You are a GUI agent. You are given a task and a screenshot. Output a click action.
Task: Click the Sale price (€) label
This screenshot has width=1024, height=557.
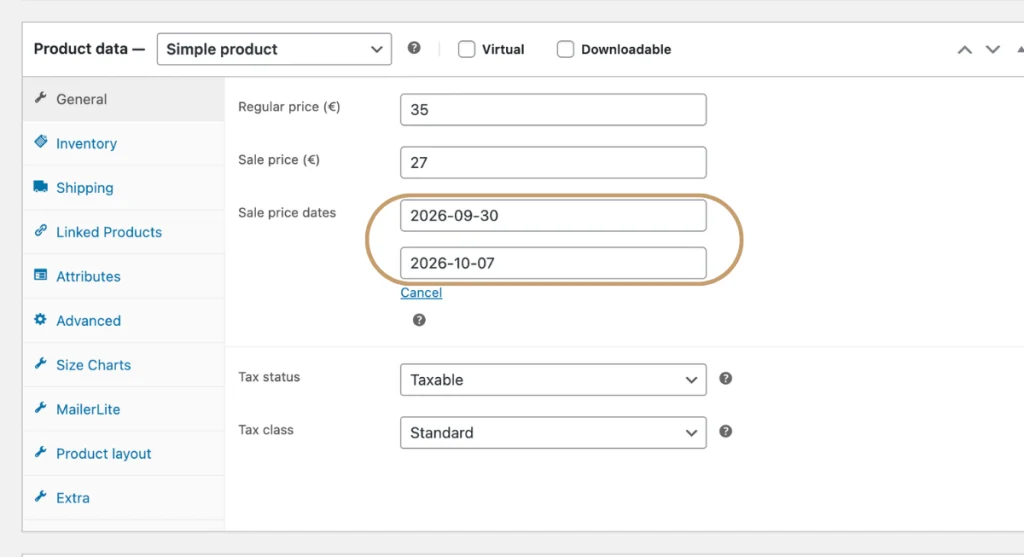point(279,159)
